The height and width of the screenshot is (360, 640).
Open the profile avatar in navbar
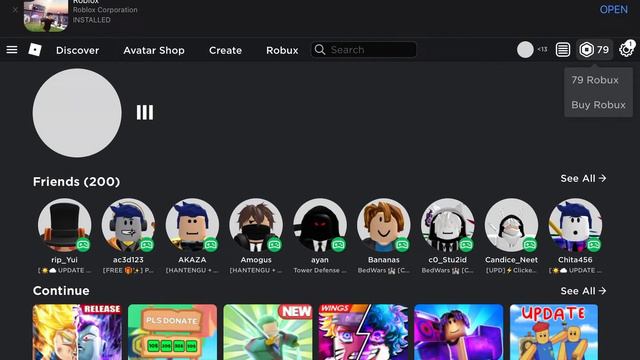[x=525, y=50]
